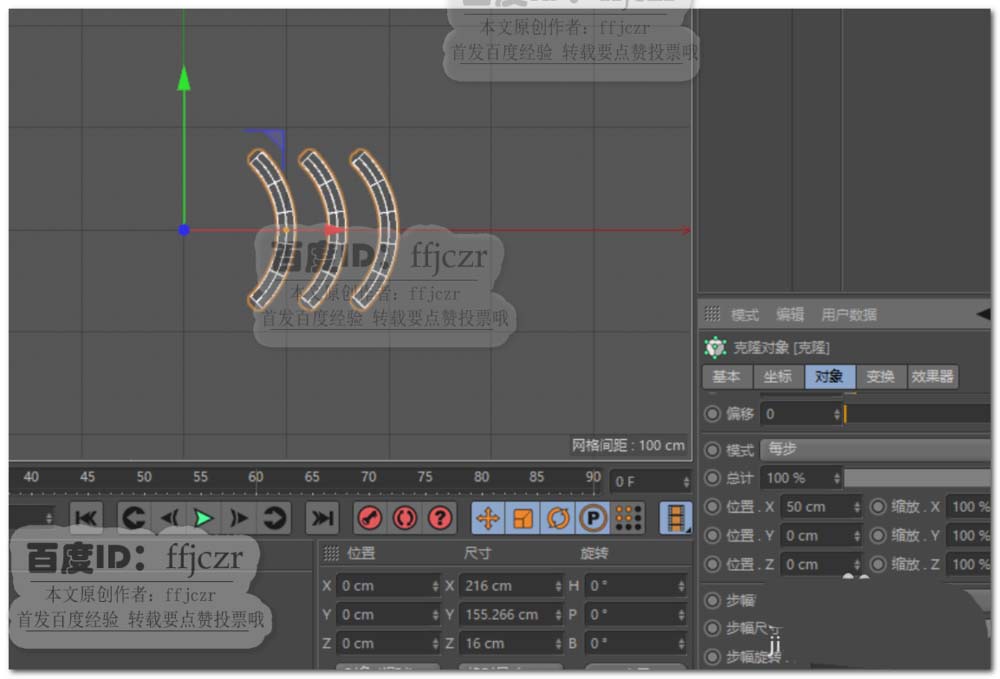Click the rotation B 0° field

coord(636,643)
